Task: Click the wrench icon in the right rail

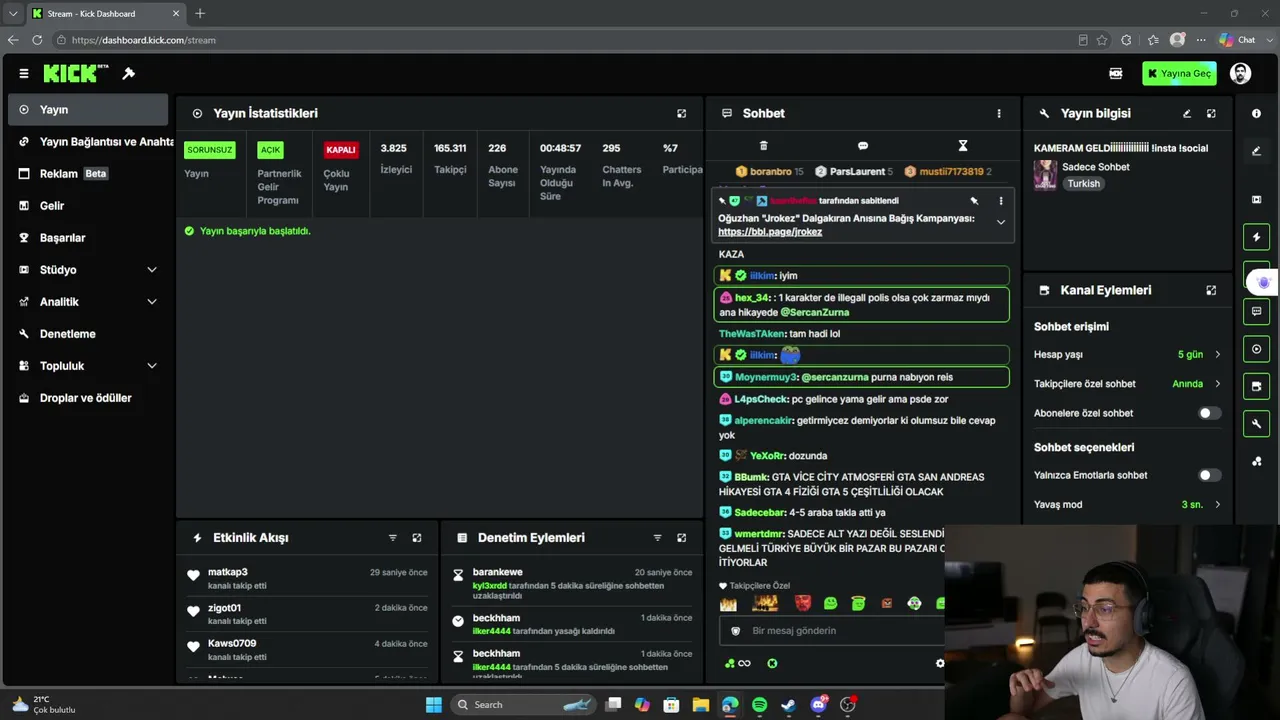Action: point(1257,424)
